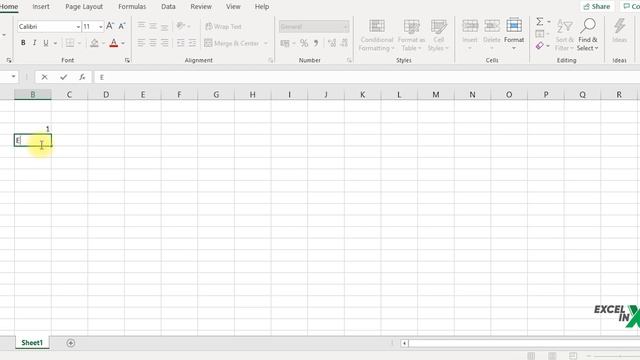
Task: Click the Middle Align icon
Action: click(x=153, y=26)
